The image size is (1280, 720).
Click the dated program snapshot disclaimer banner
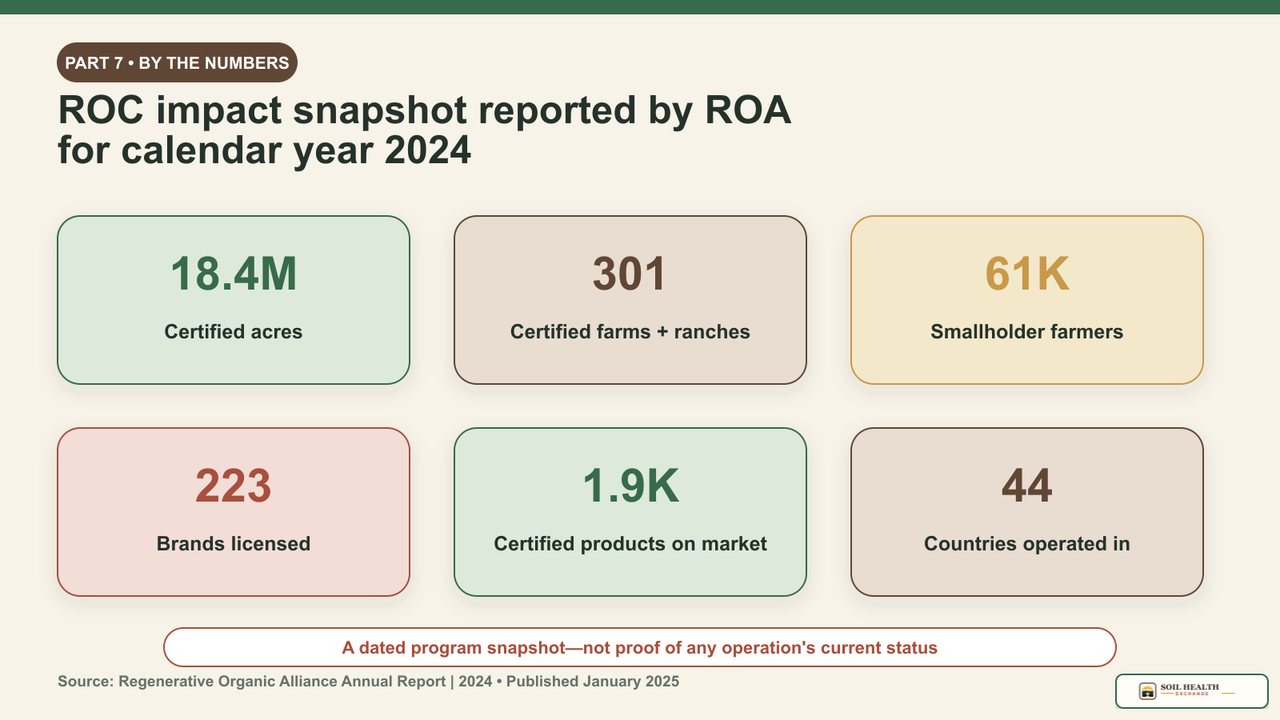(x=640, y=647)
